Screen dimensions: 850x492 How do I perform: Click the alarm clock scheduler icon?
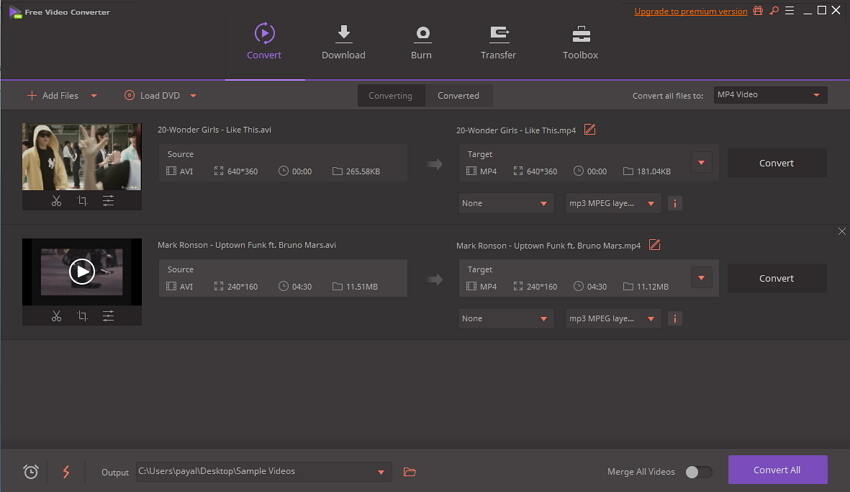click(x=31, y=471)
